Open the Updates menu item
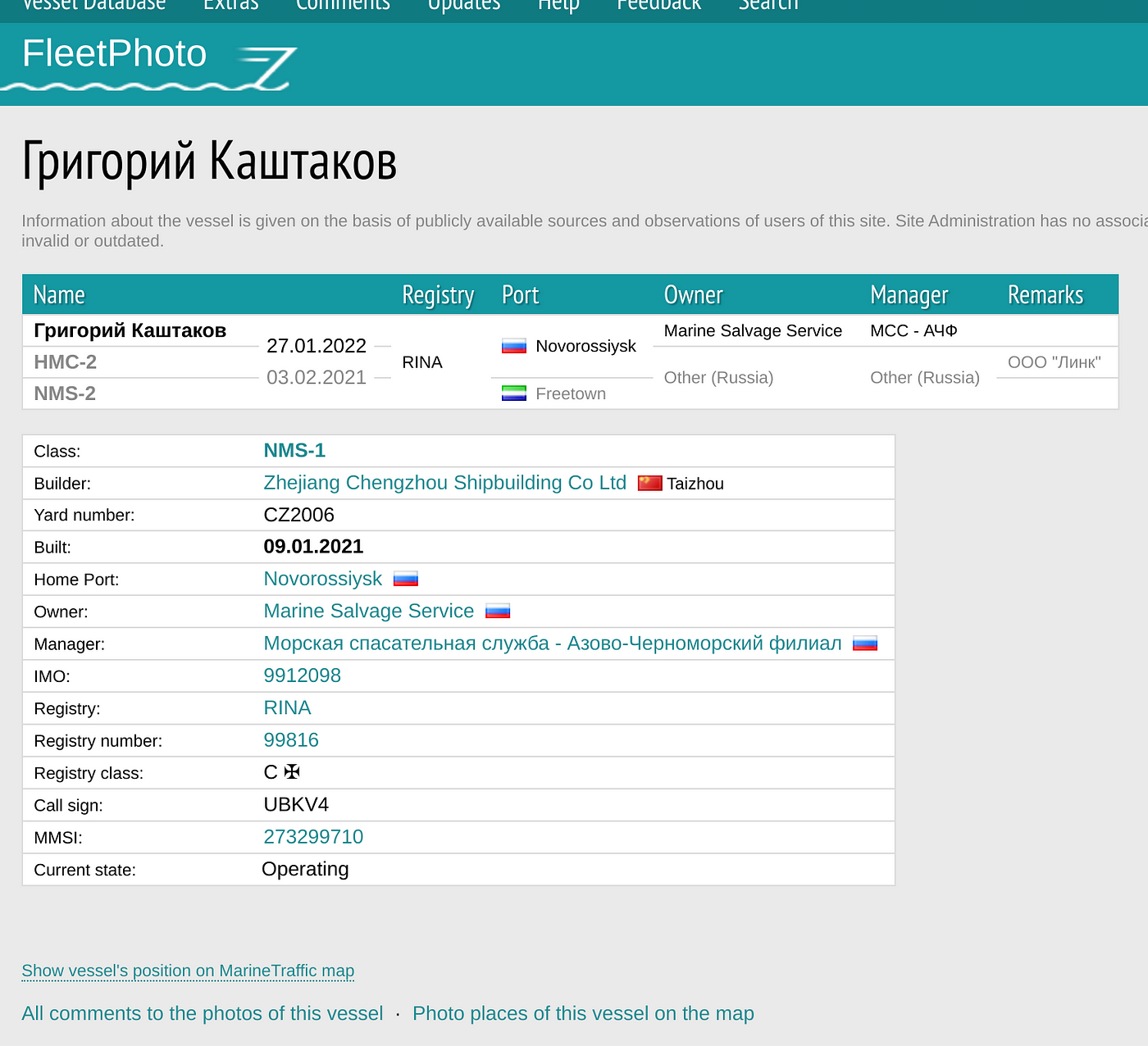 click(464, 6)
